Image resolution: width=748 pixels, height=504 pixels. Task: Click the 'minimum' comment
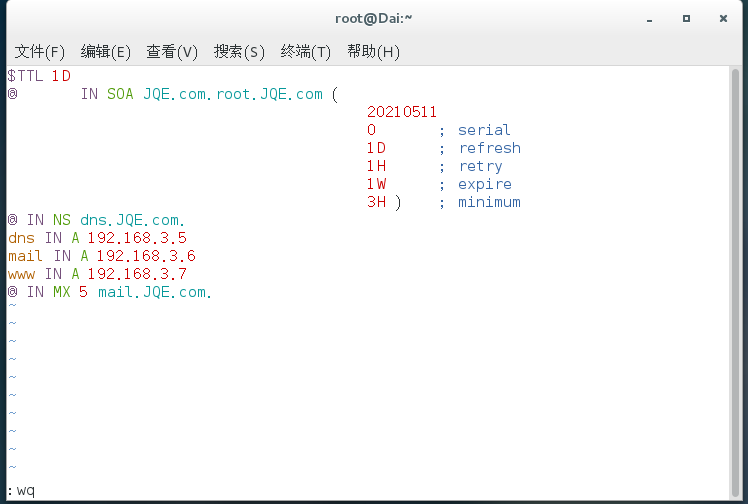coord(489,202)
